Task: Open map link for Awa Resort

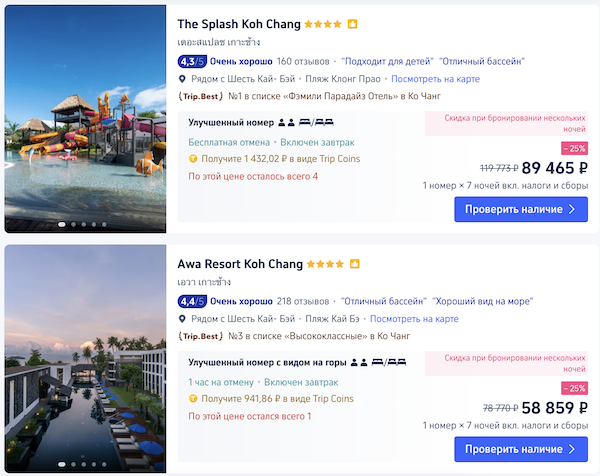Action: (x=414, y=319)
